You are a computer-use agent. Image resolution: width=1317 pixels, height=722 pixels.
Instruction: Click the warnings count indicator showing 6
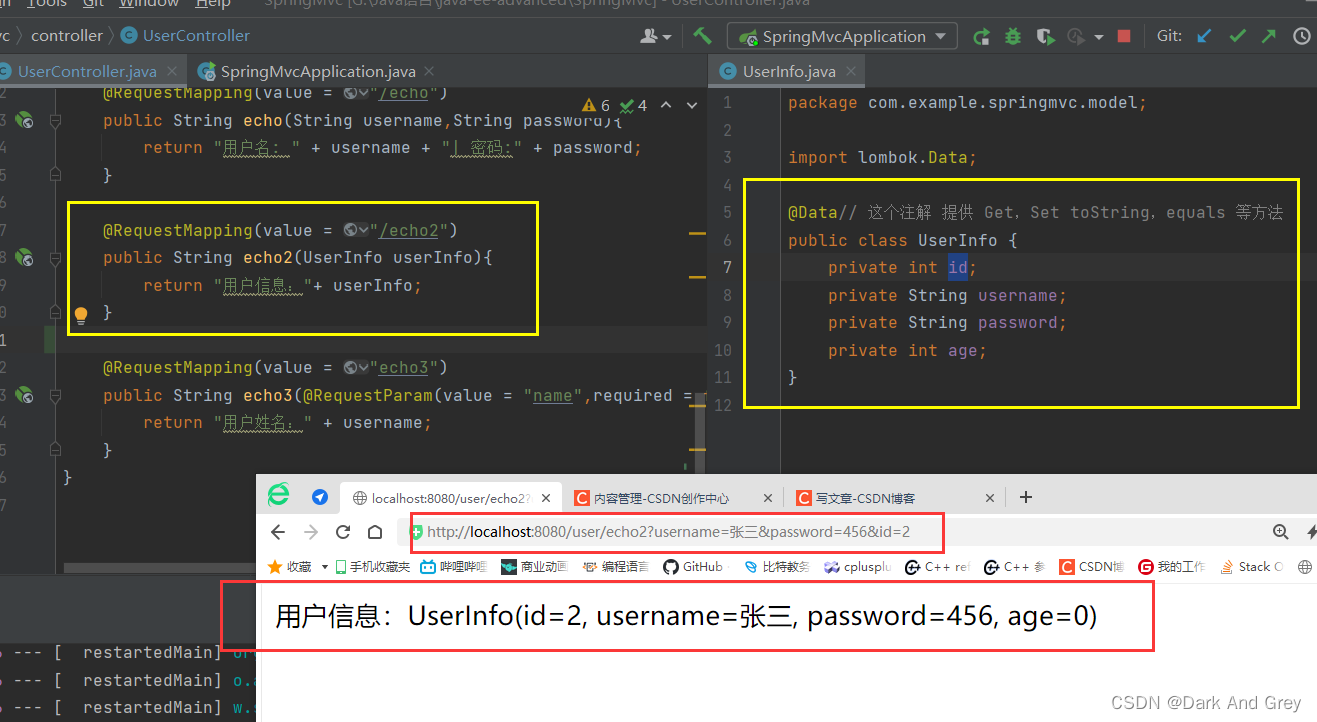click(x=596, y=105)
